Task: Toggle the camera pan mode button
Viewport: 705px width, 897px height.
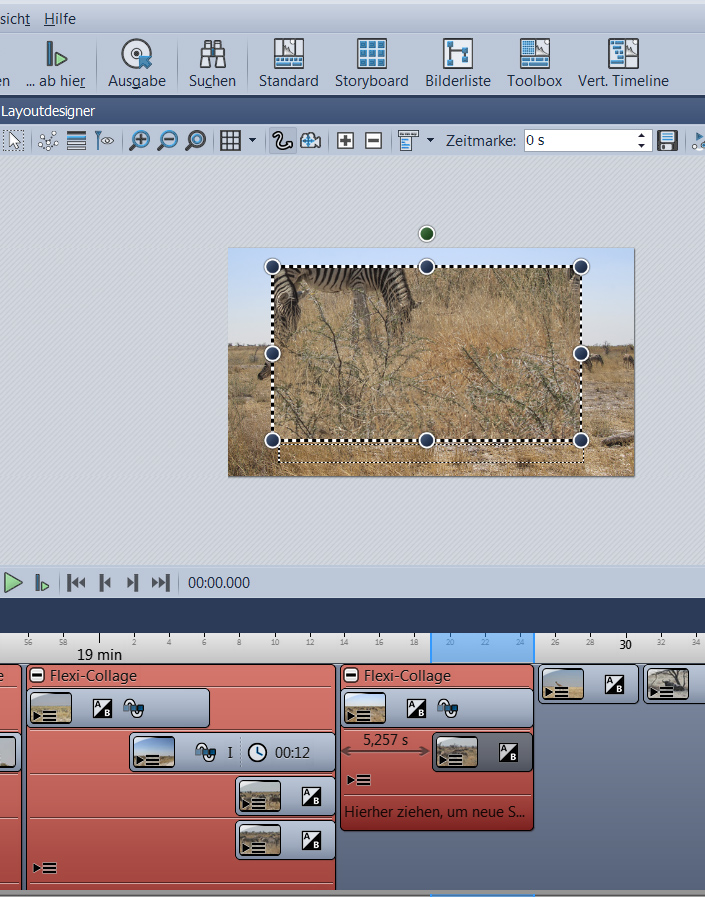Action: pyautogui.click(x=310, y=141)
